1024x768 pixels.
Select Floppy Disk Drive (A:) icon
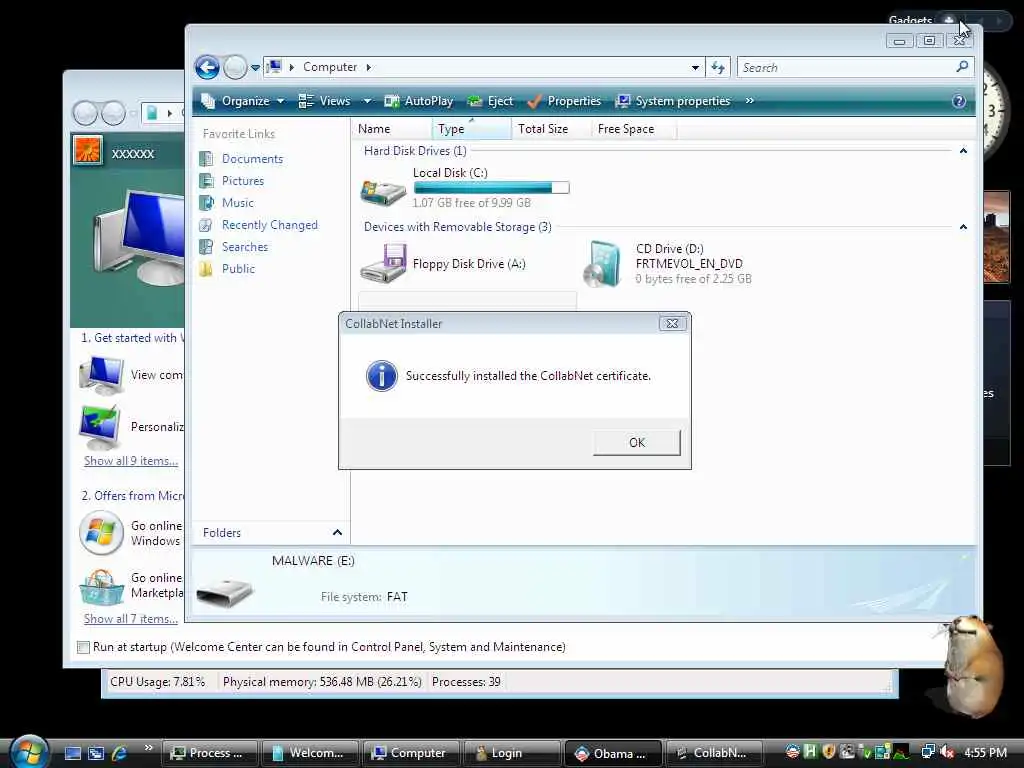pos(383,264)
